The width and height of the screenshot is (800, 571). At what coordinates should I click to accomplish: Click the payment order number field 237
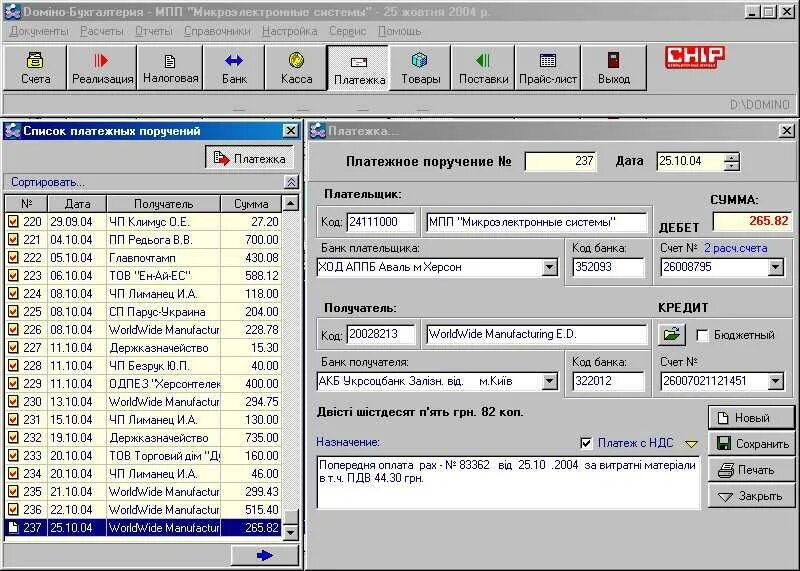pos(561,161)
